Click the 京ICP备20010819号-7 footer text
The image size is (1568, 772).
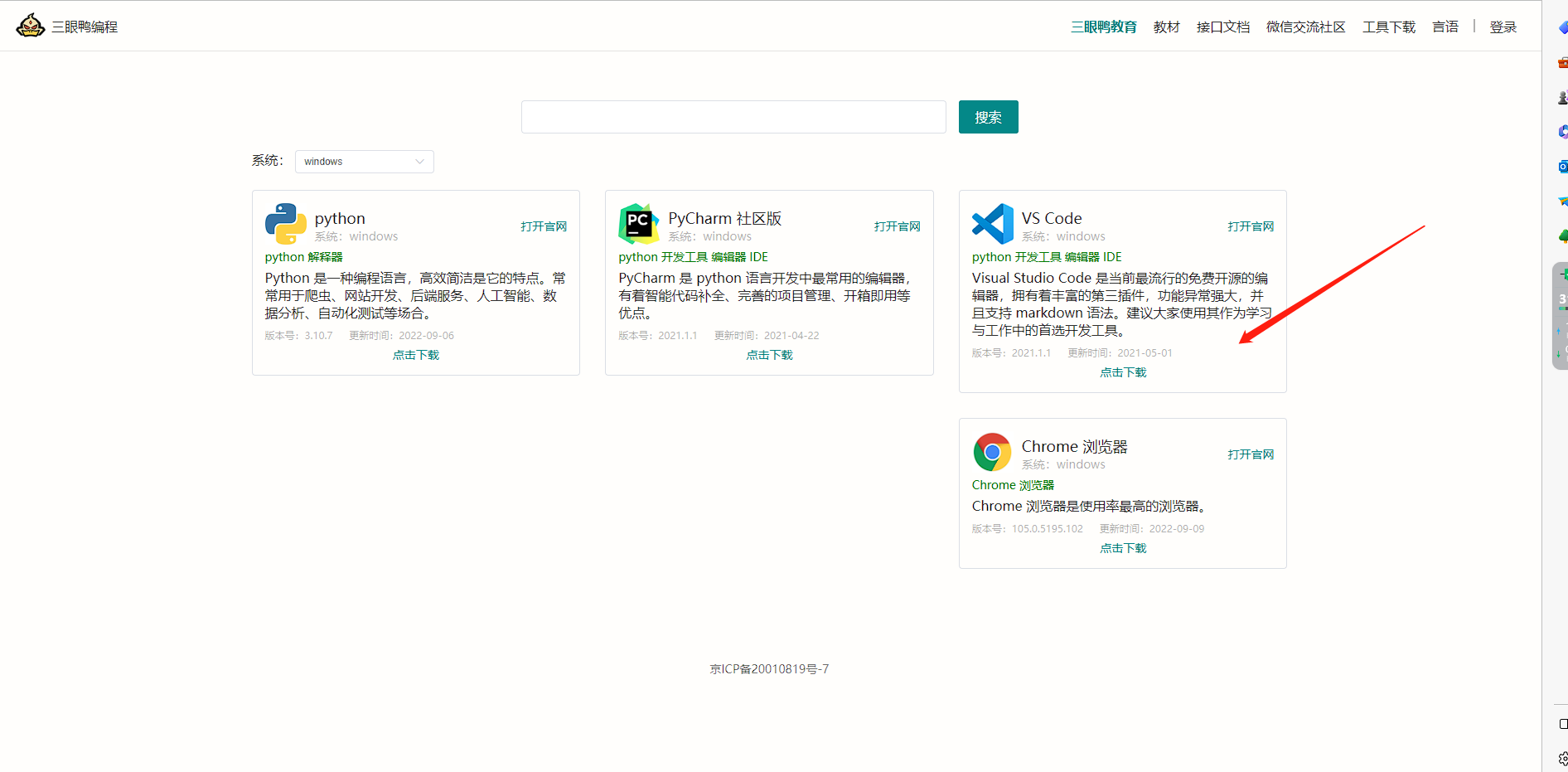[769, 669]
